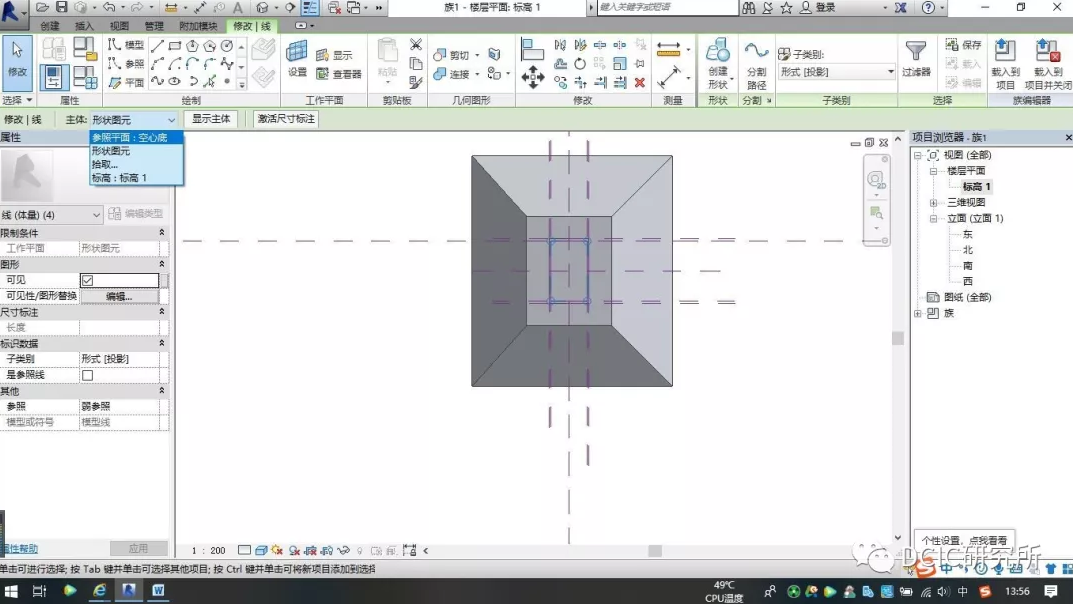Expand the 三维视图 tree node

click(x=933, y=202)
